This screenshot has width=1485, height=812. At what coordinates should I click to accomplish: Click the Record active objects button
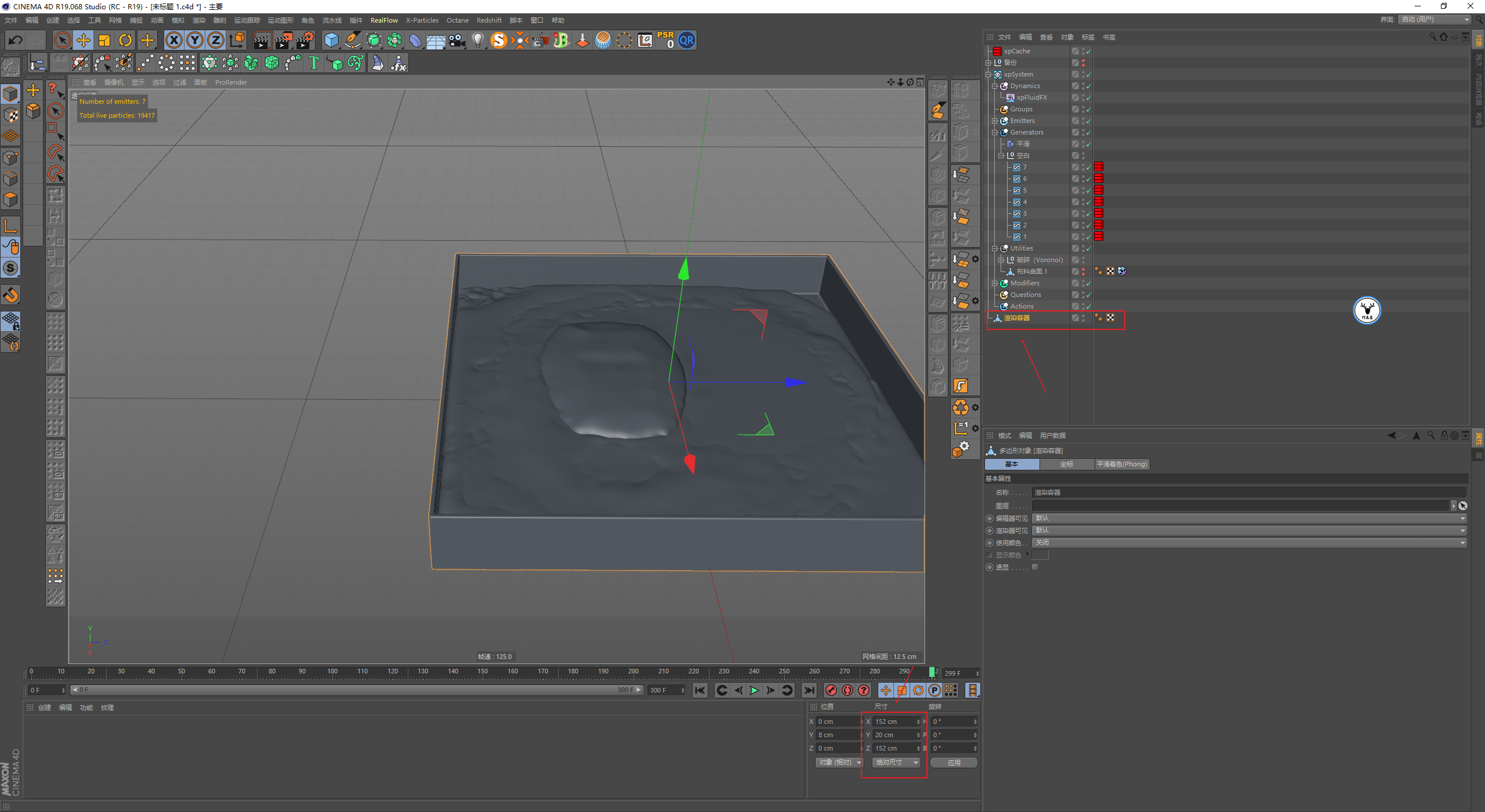coord(831,690)
